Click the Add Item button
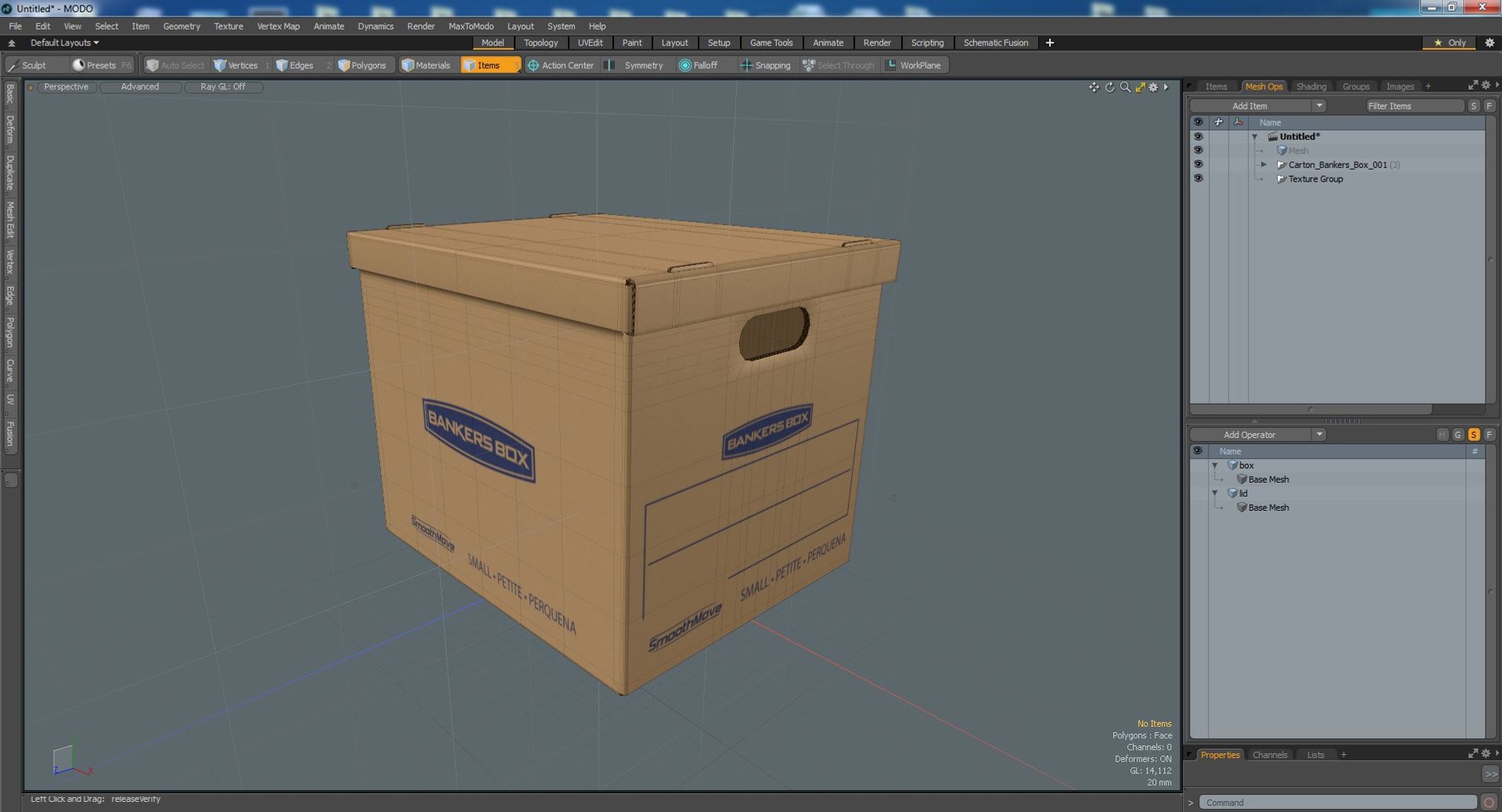 [x=1250, y=106]
